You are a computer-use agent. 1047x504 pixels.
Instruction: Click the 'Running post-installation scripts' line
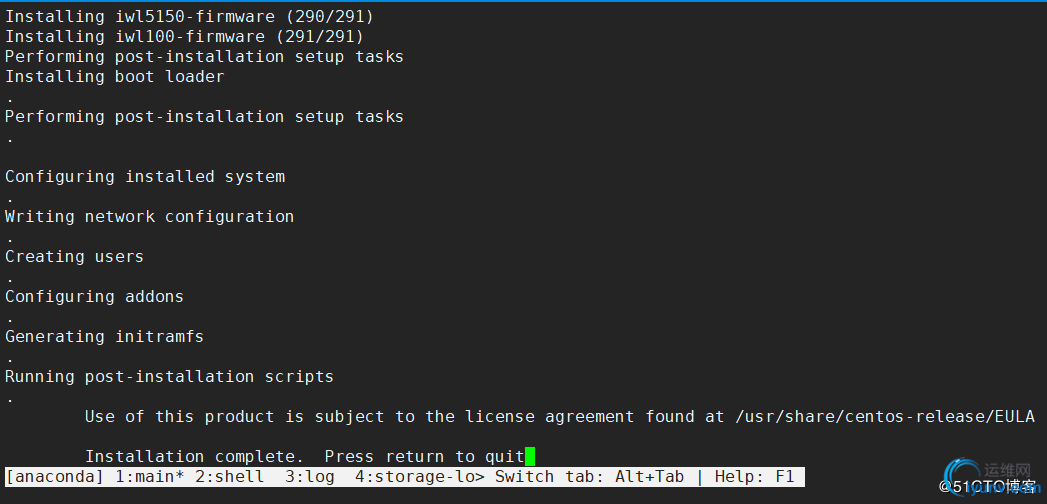pos(170,376)
